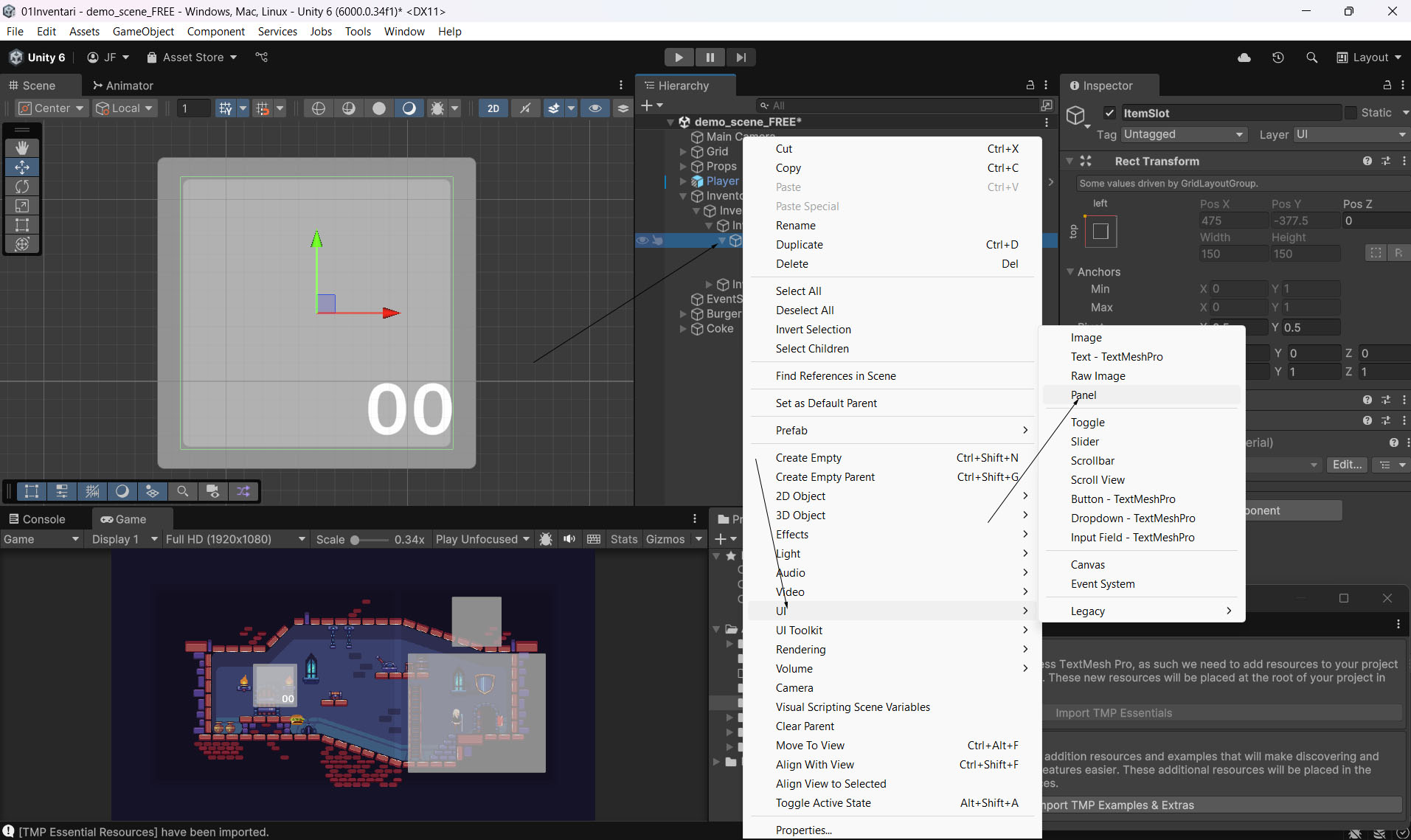This screenshot has width=1411, height=840.
Task: Click the Edit... button in Inspector
Action: tap(1347, 465)
